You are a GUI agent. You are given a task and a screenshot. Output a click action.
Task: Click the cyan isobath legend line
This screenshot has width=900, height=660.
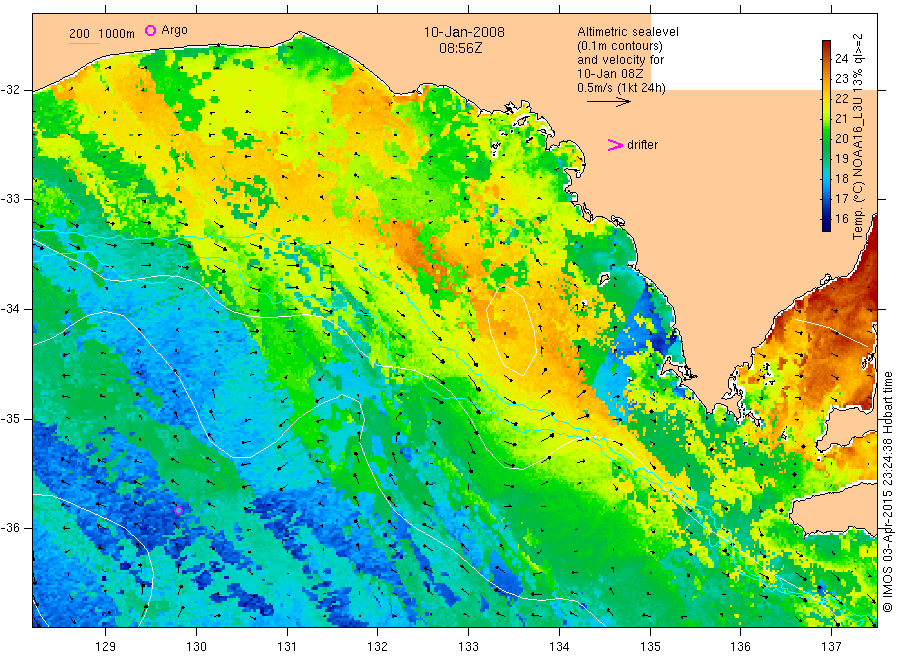(84, 42)
